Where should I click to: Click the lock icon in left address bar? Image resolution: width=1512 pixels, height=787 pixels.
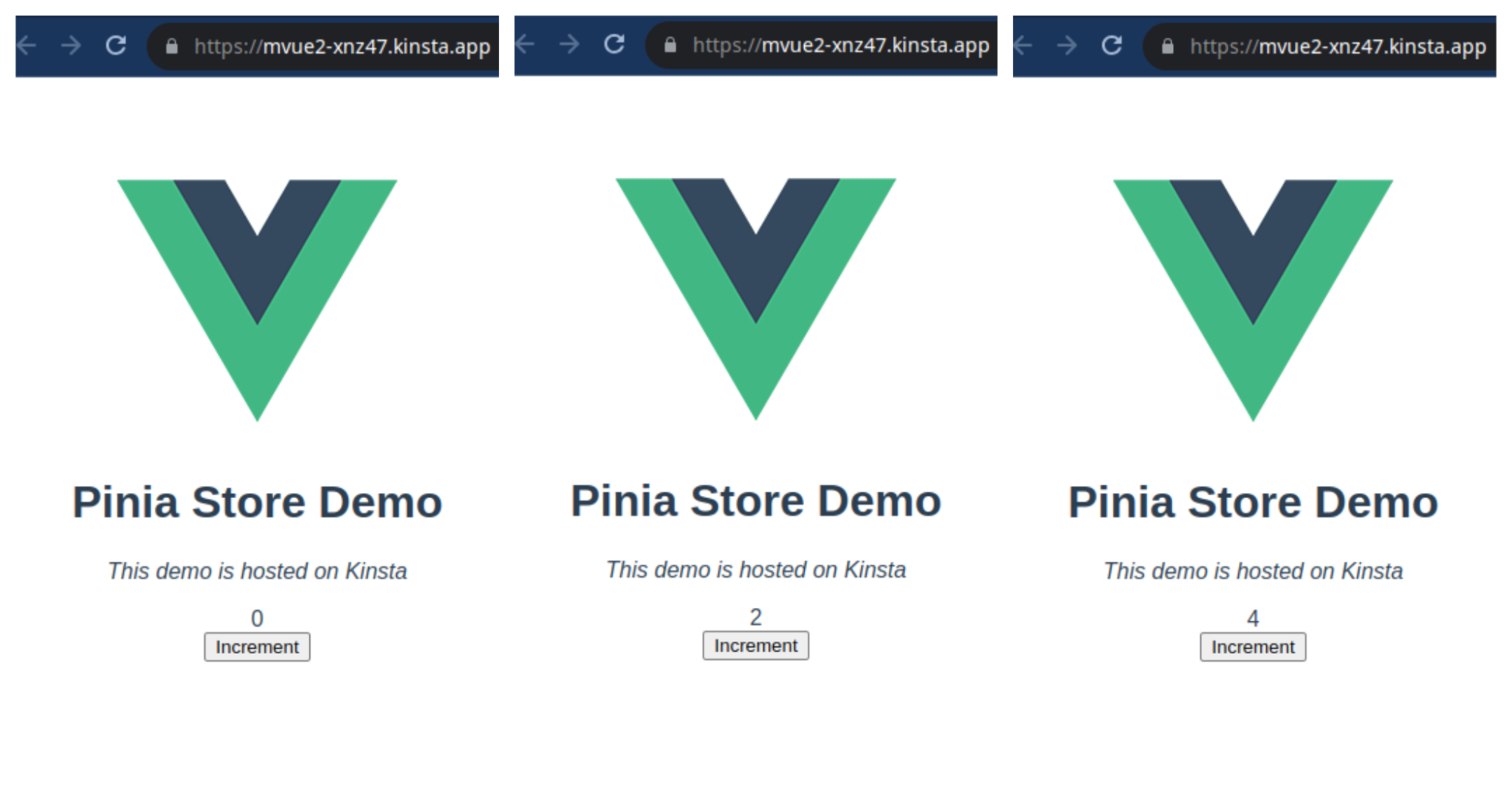coord(172,46)
